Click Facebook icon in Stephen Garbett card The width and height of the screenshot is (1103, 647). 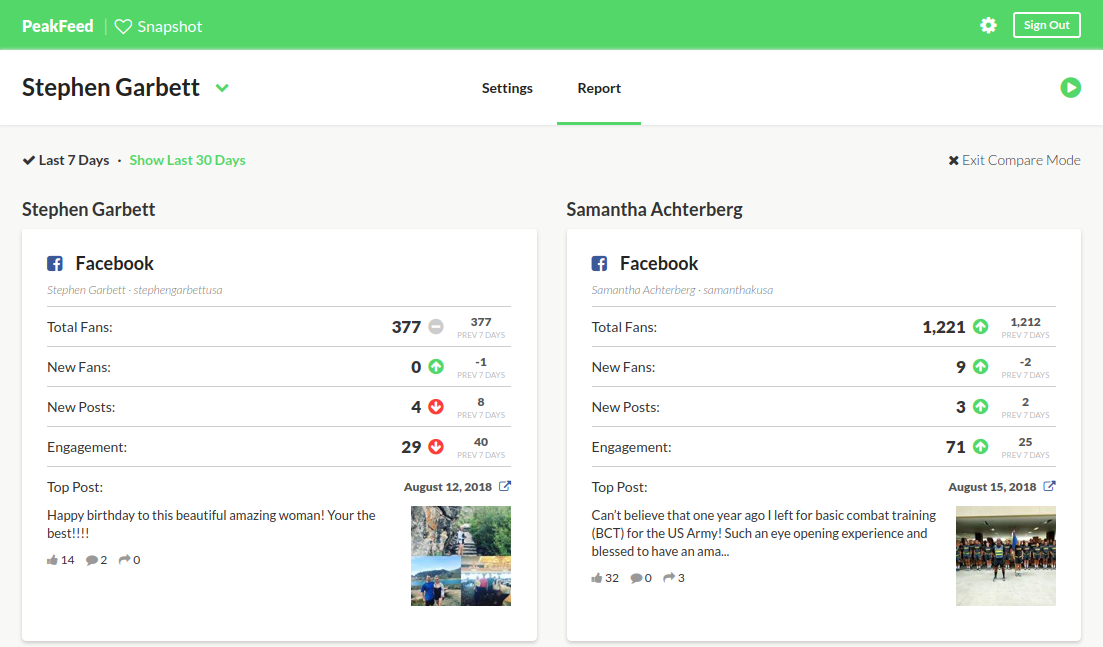(x=55, y=264)
